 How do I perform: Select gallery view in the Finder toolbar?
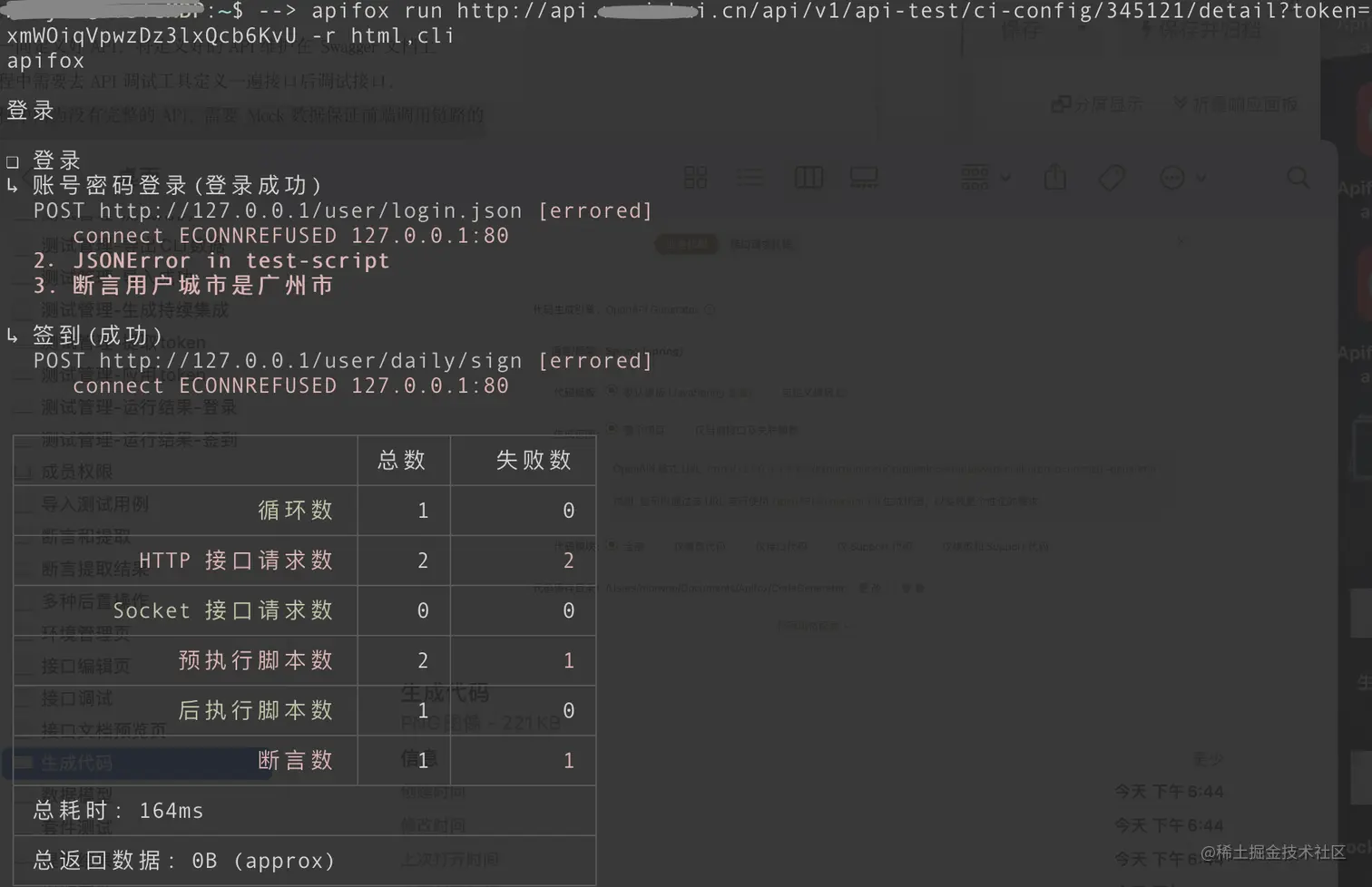pyautogui.click(x=864, y=177)
